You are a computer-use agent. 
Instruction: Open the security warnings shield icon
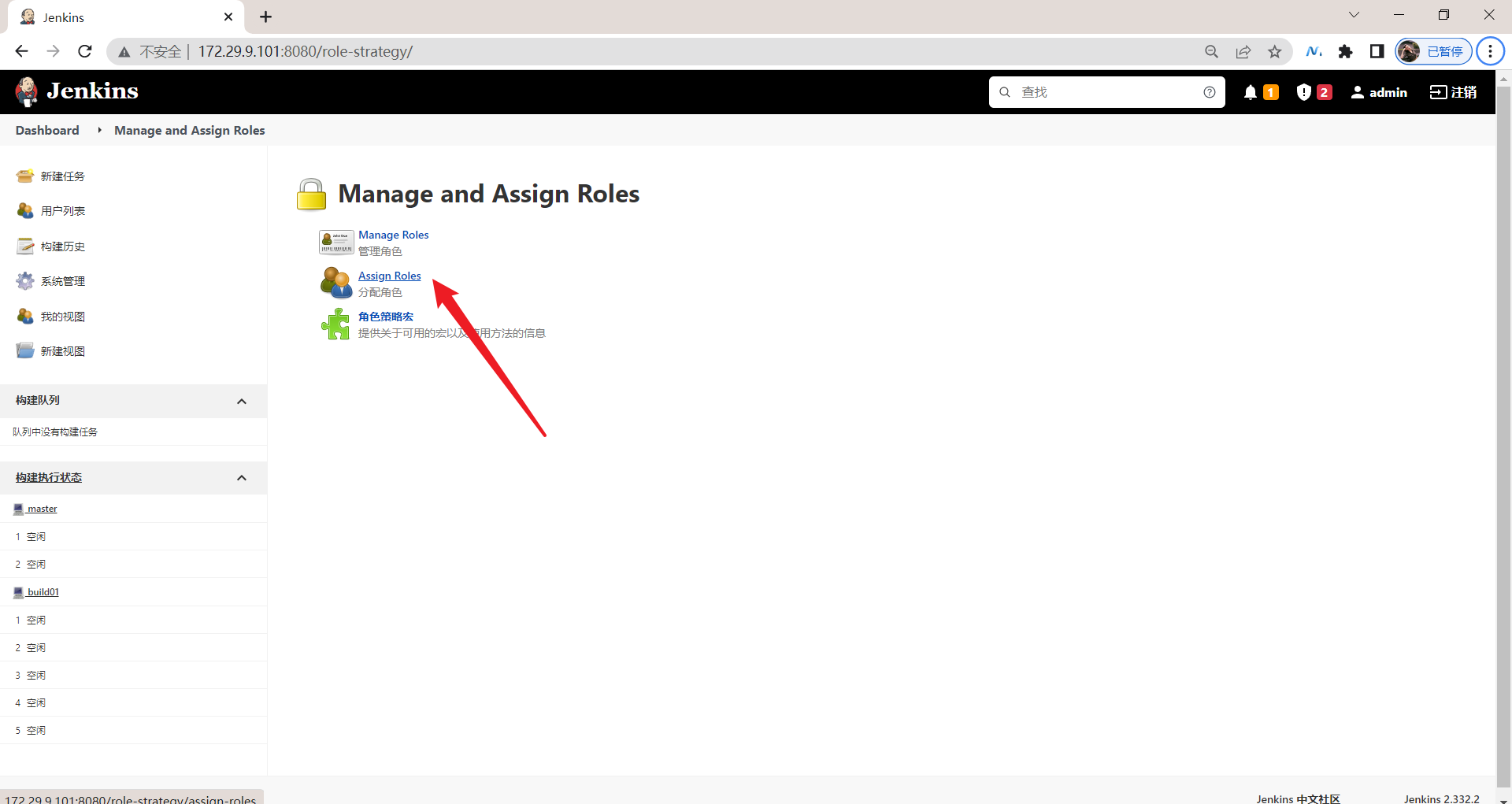point(1304,92)
